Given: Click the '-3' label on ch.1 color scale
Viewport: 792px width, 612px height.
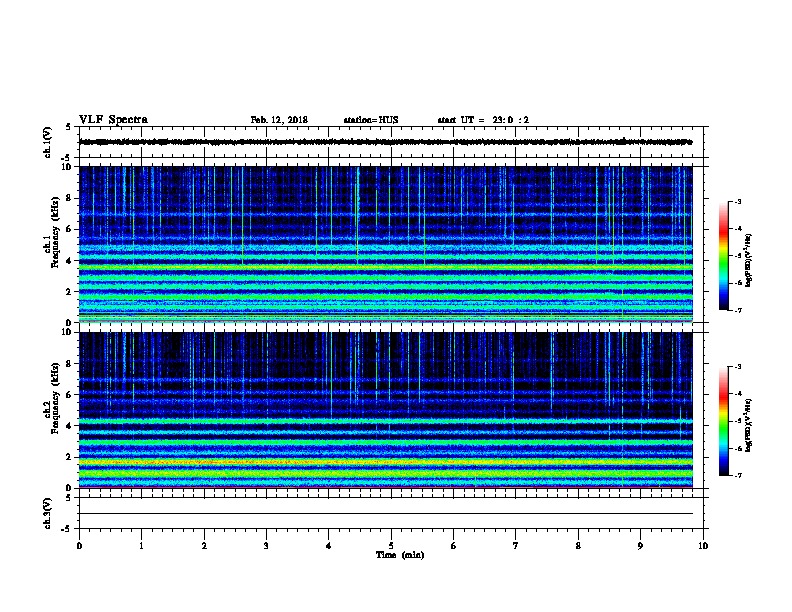Looking at the screenshot, I should tap(737, 201).
